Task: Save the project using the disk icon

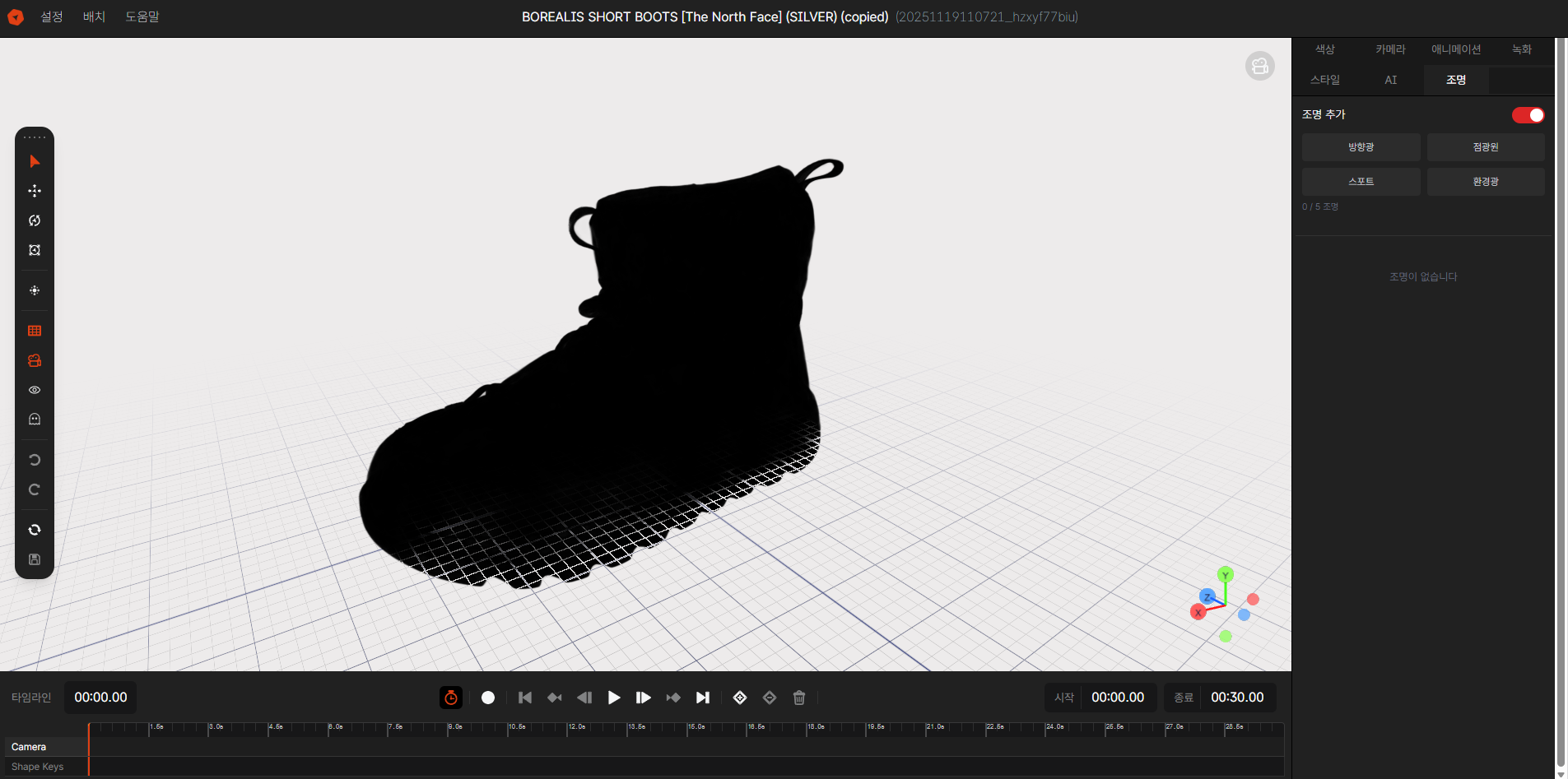Action: 34,559
